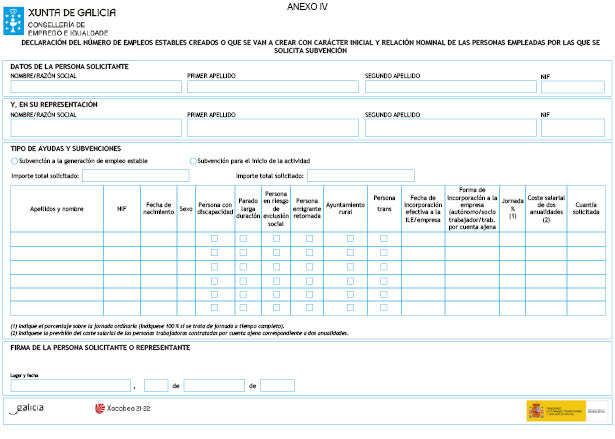Click the applicant's NIF field
The height and width of the screenshot is (439, 615).
(x=572, y=87)
